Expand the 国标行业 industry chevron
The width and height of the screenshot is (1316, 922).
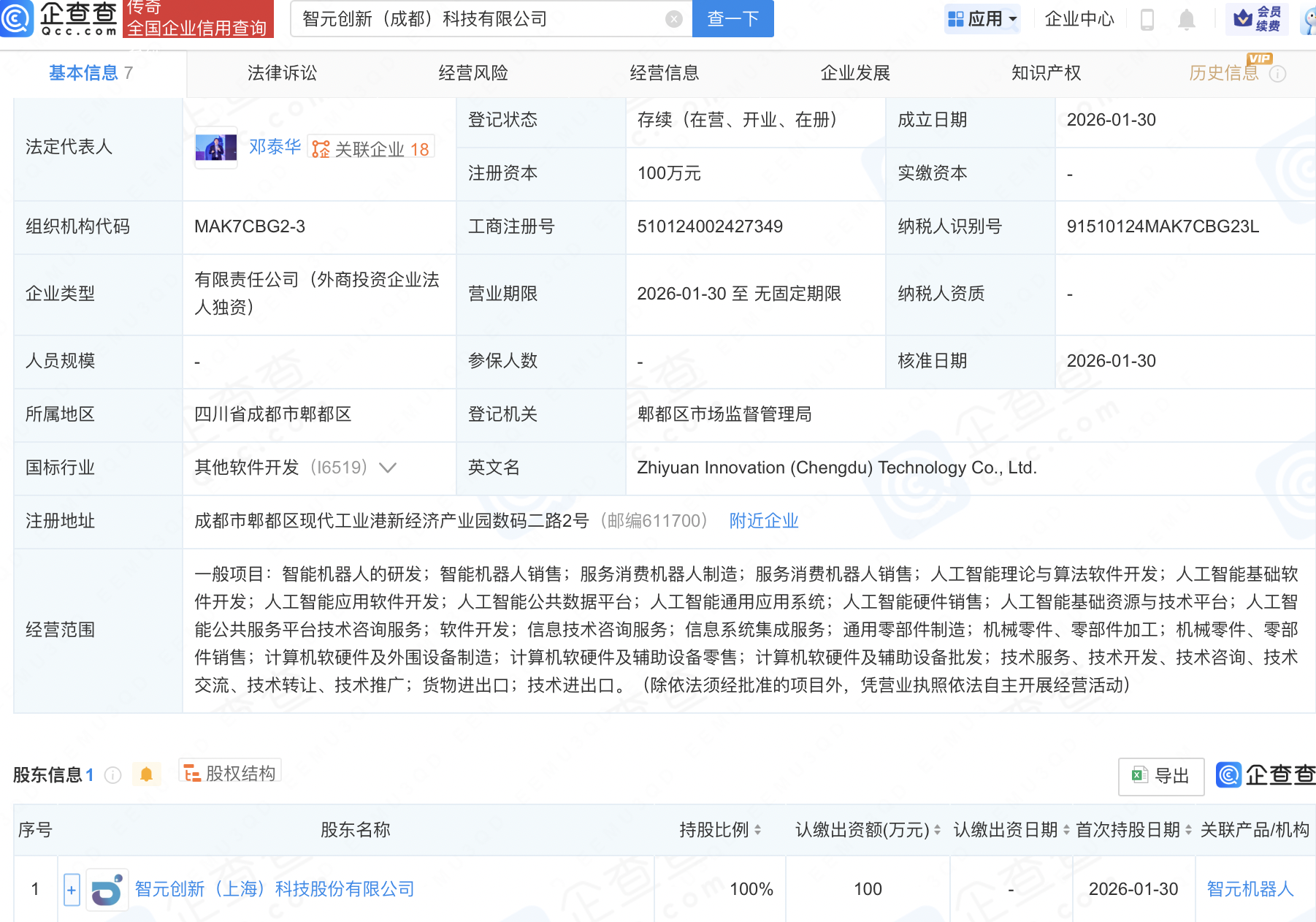click(388, 468)
